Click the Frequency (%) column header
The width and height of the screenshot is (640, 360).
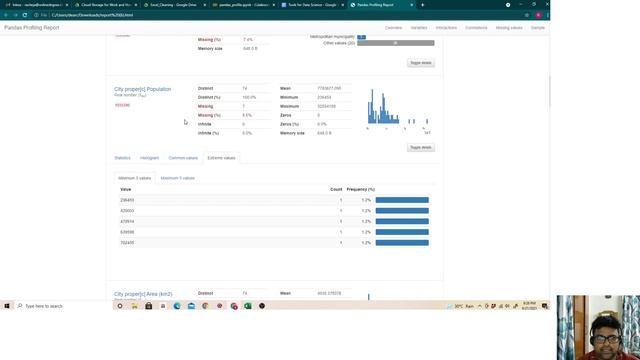click(360, 189)
